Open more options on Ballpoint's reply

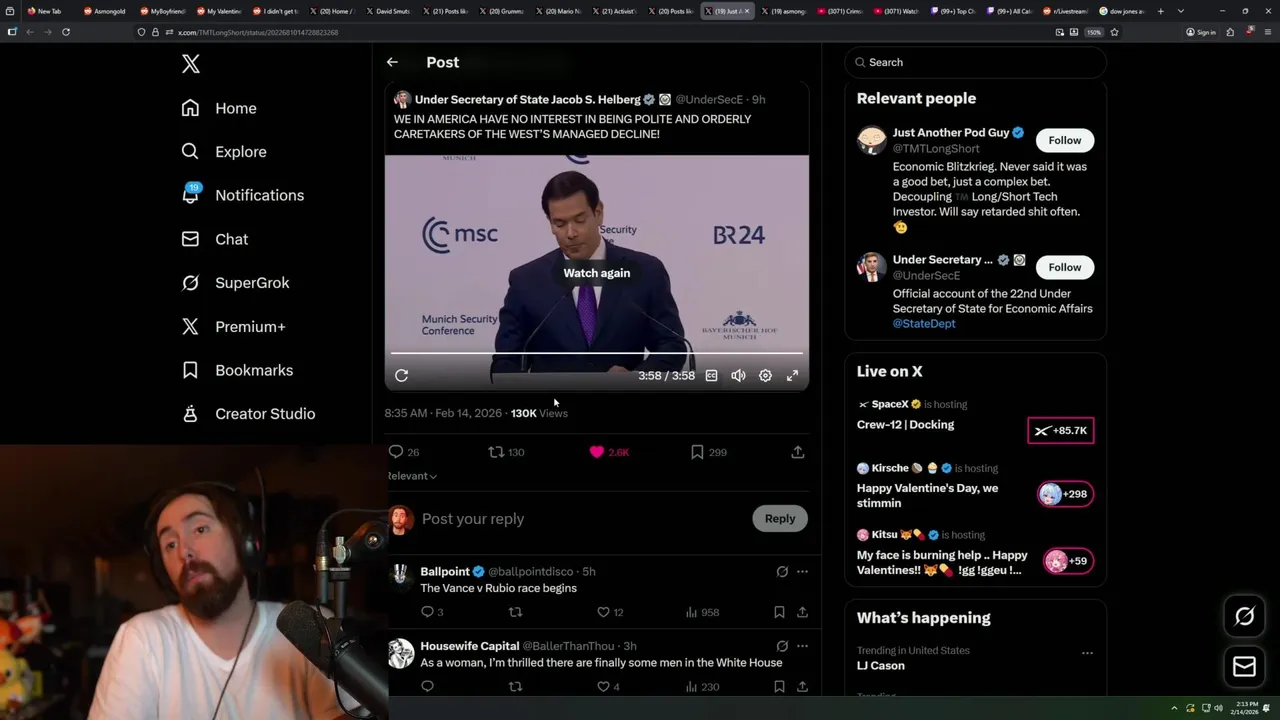pyautogui.click(x=802, y=572)
